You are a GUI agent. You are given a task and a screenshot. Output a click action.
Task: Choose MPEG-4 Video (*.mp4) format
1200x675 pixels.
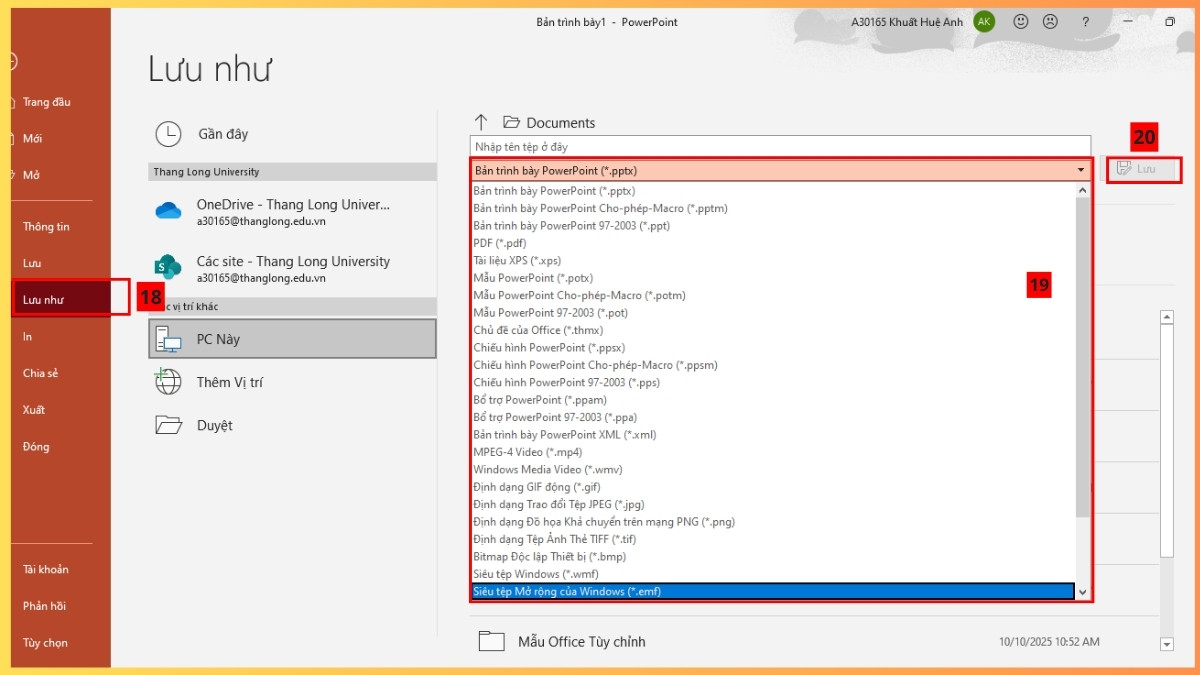tap(771, 452)
